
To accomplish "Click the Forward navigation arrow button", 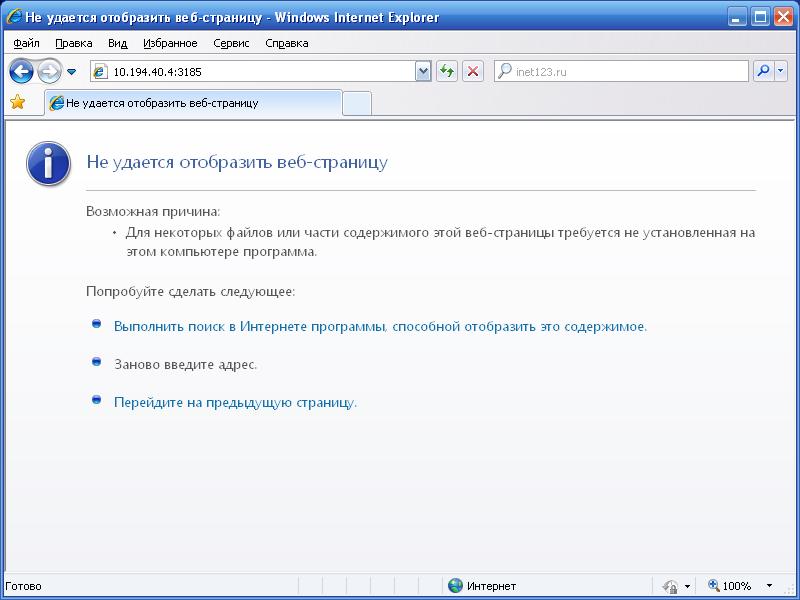I will (x=49, y=71).
